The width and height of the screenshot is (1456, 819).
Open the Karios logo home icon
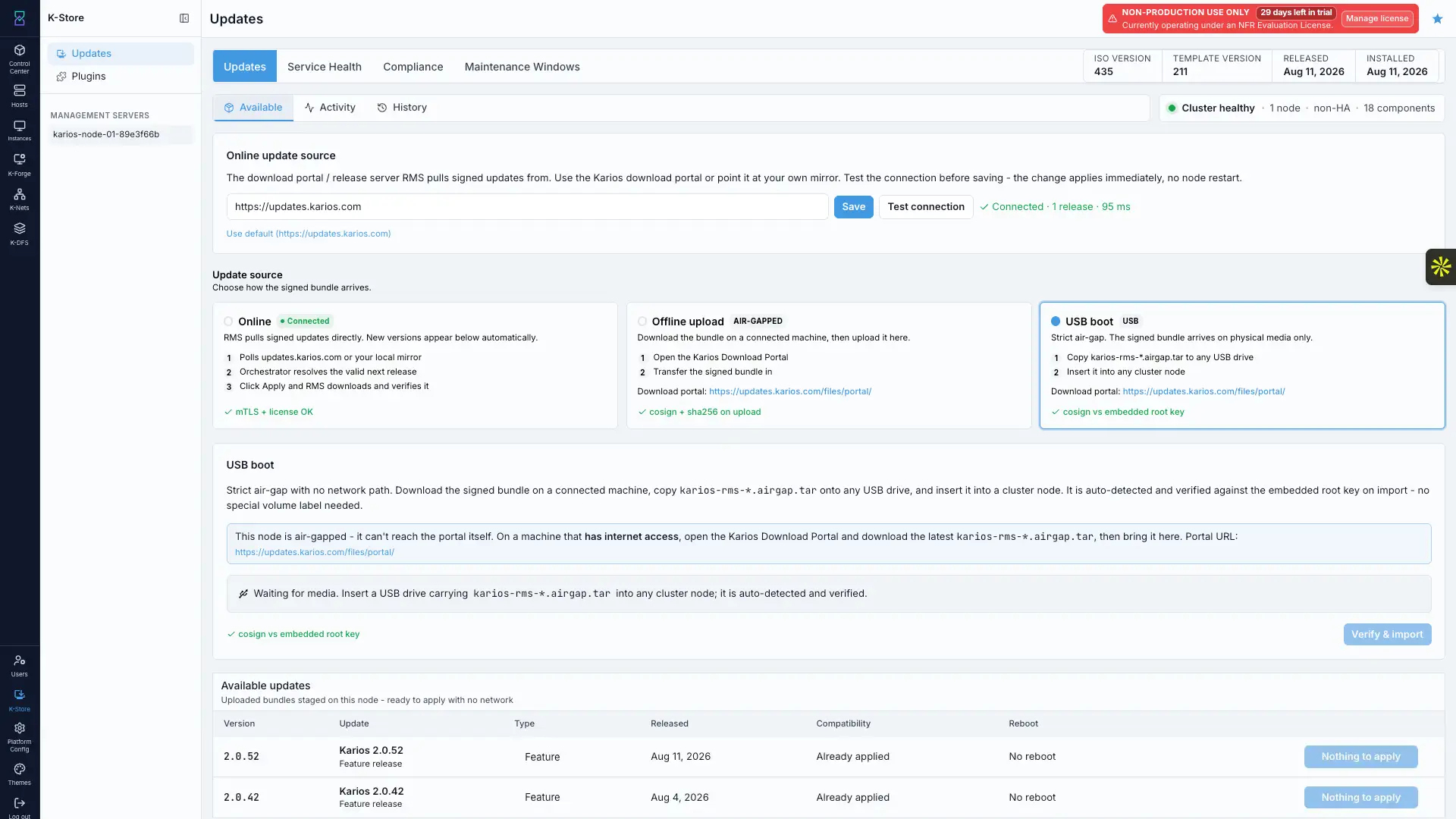coord(20,18)
